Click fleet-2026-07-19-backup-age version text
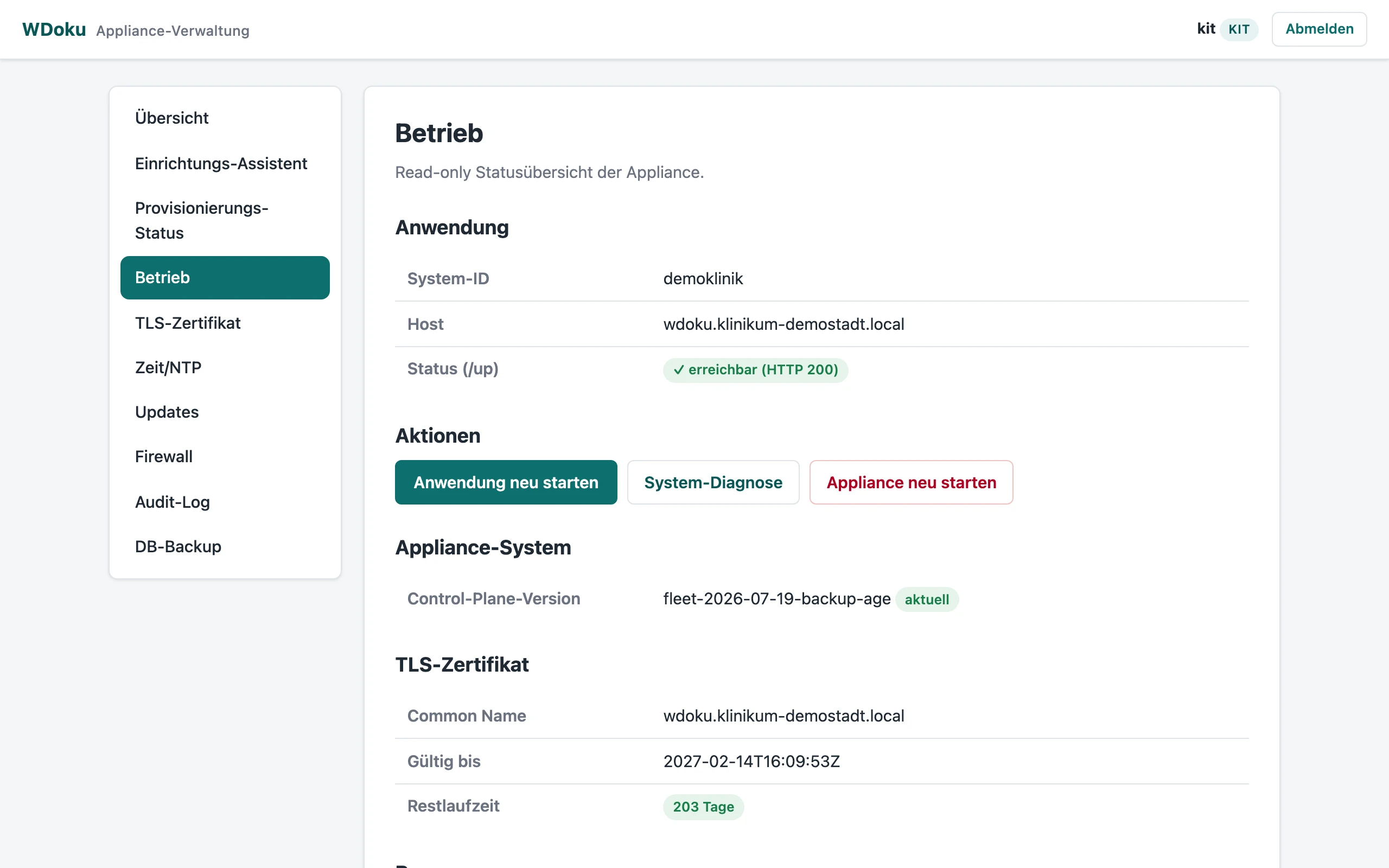This screenshot has width=1389, height=868. click(776, 599)
